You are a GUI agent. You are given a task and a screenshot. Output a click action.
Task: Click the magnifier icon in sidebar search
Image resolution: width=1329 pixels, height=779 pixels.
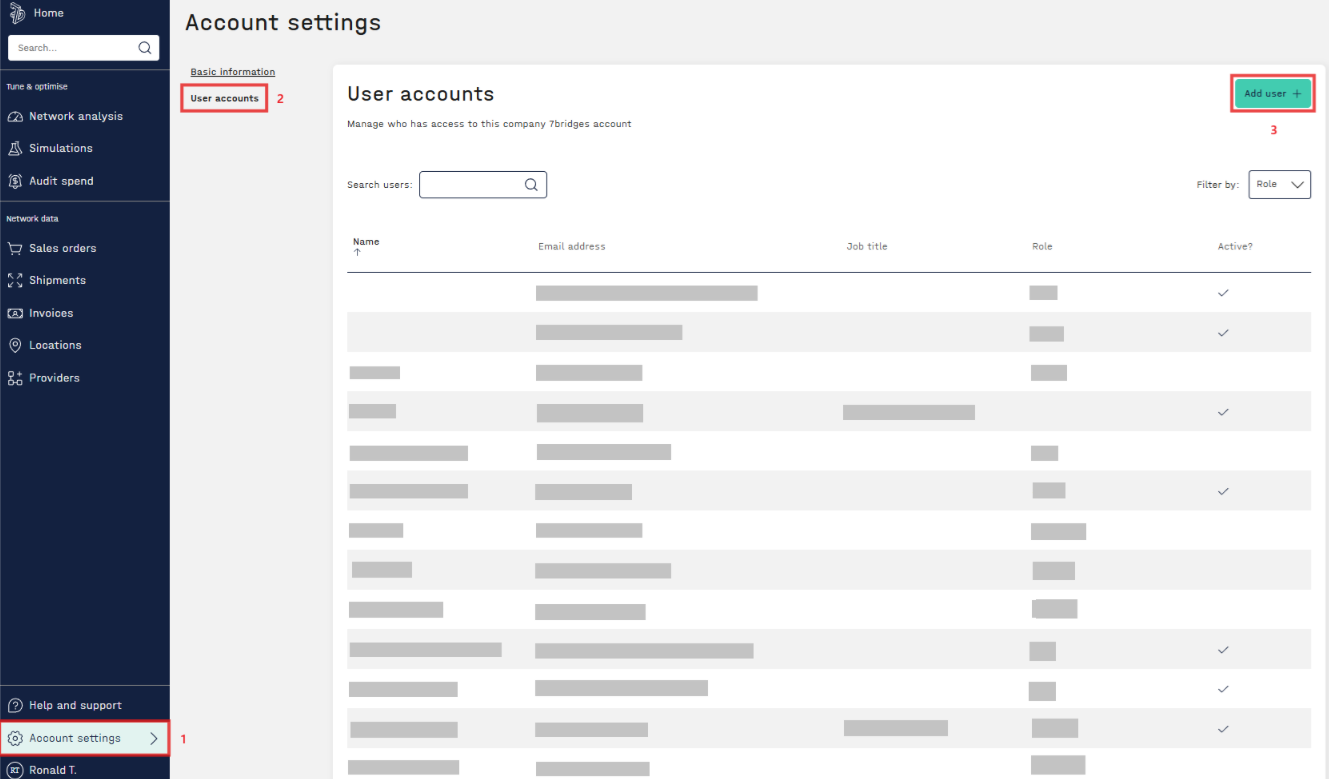pos(145,47)
